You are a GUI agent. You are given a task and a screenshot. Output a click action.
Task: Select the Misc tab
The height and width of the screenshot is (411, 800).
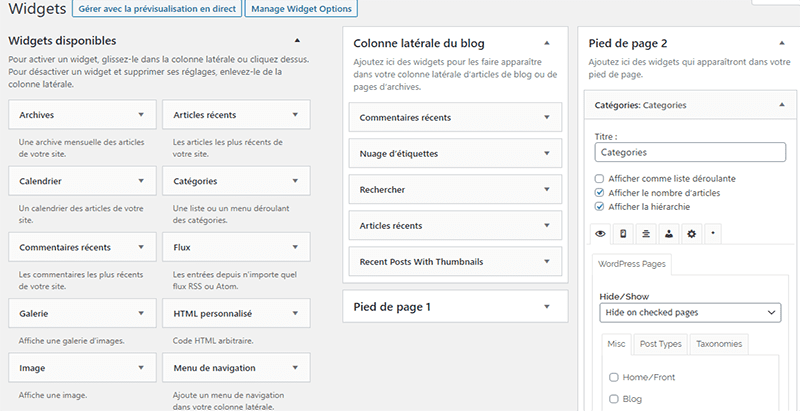[616, 344]
